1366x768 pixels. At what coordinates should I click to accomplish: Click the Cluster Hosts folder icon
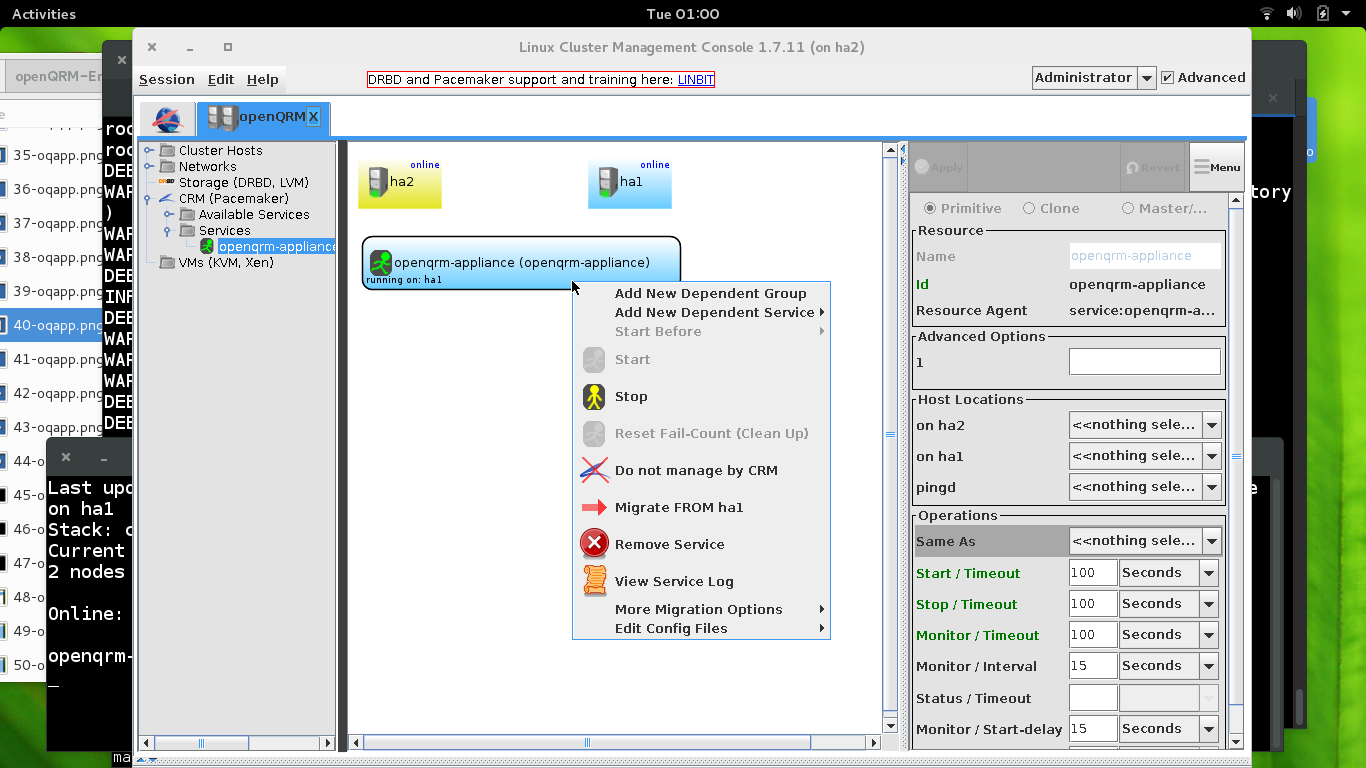click(x=167, y=150)
